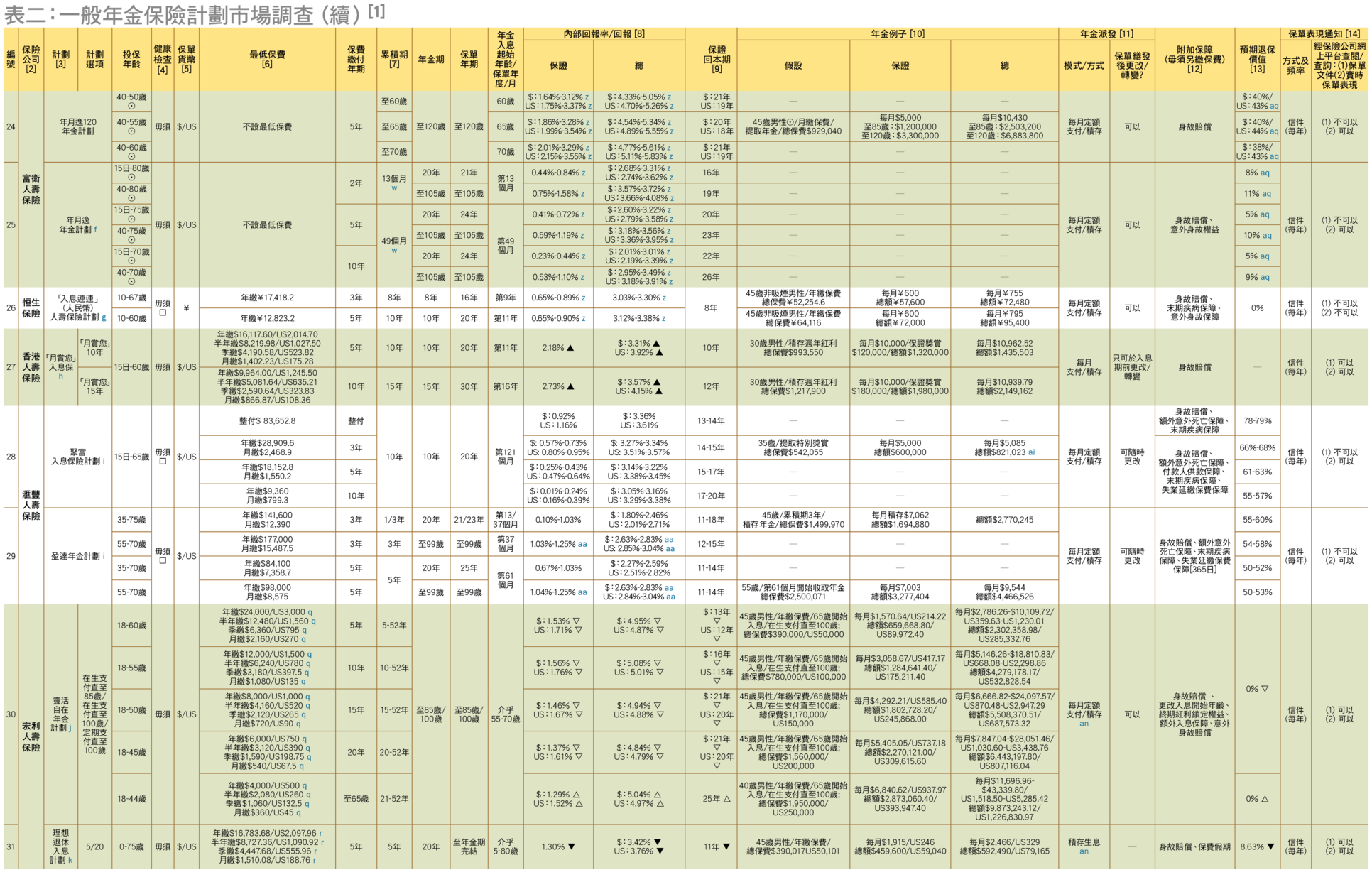Click row number 24
This screenshot has width=1372, height=882.
click(11, 126)
